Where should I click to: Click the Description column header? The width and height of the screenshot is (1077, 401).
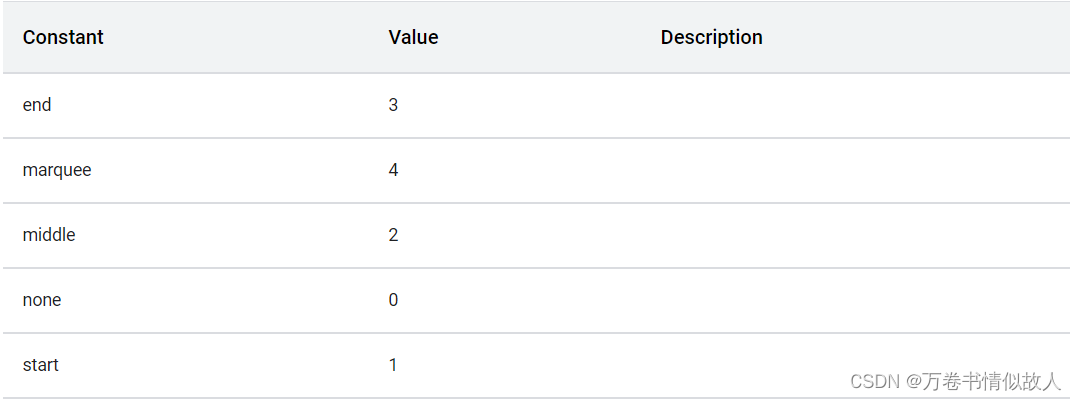711,37
